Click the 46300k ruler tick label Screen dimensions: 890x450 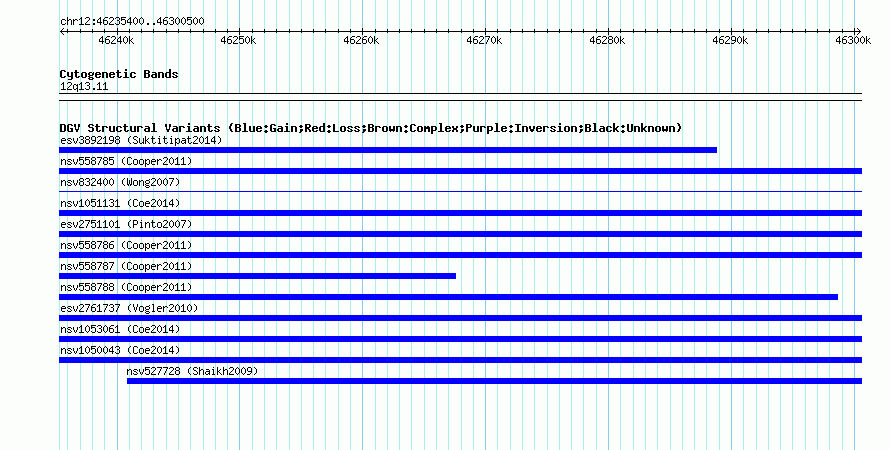(853, 40)
